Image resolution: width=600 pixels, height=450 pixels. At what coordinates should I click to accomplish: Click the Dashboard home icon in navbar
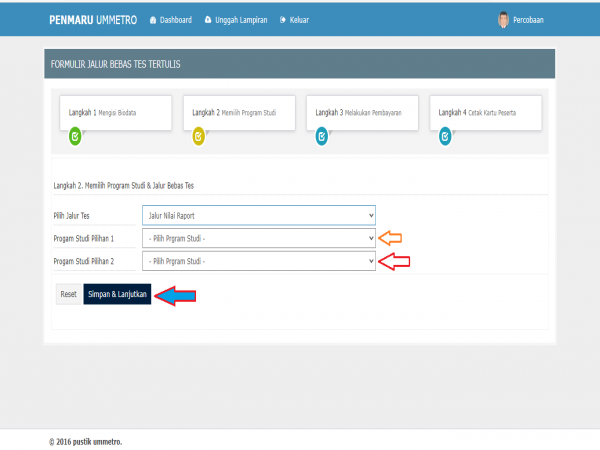(152, 20)
